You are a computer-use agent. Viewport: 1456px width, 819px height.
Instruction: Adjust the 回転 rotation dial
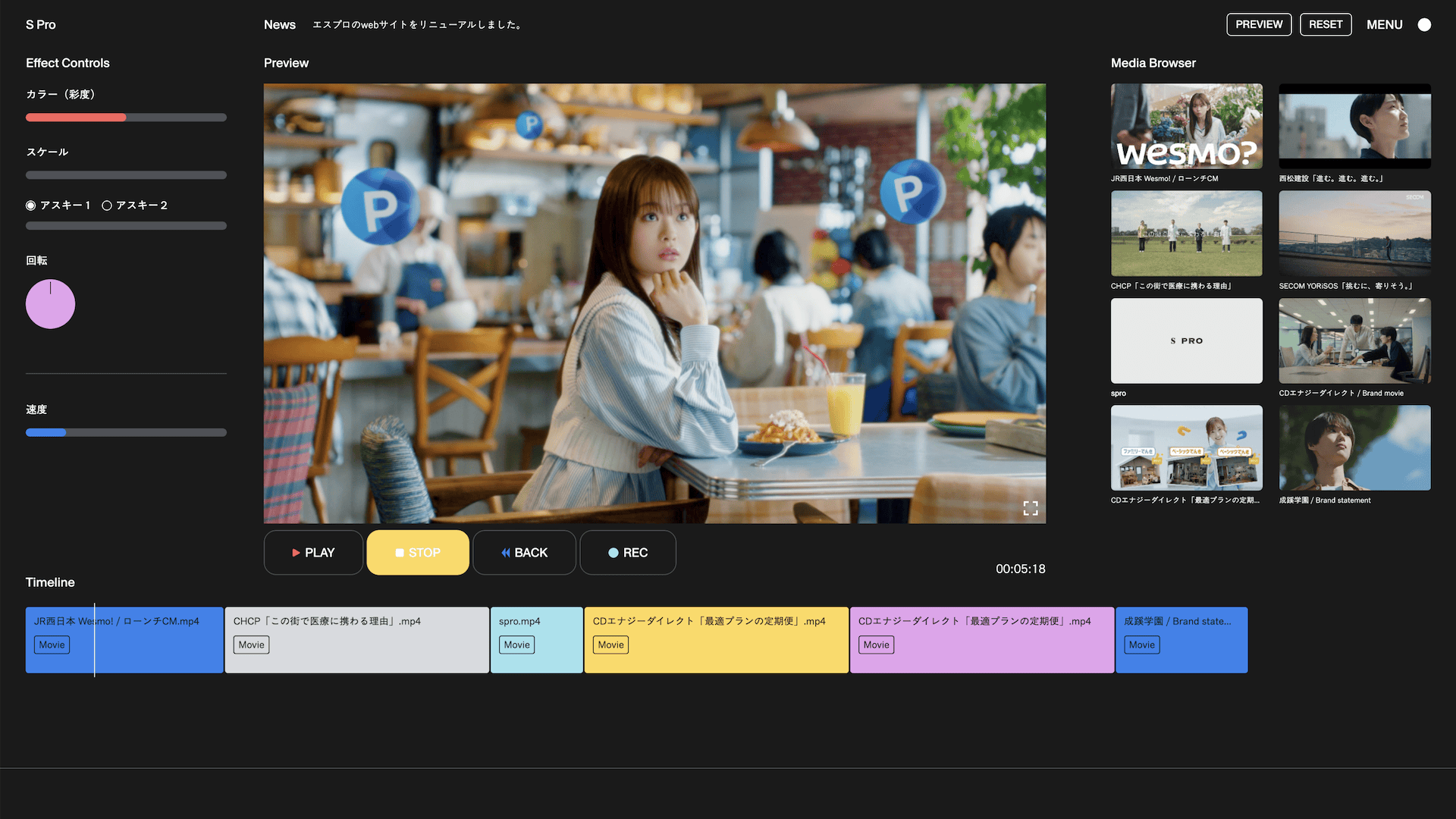click(50, 303)
